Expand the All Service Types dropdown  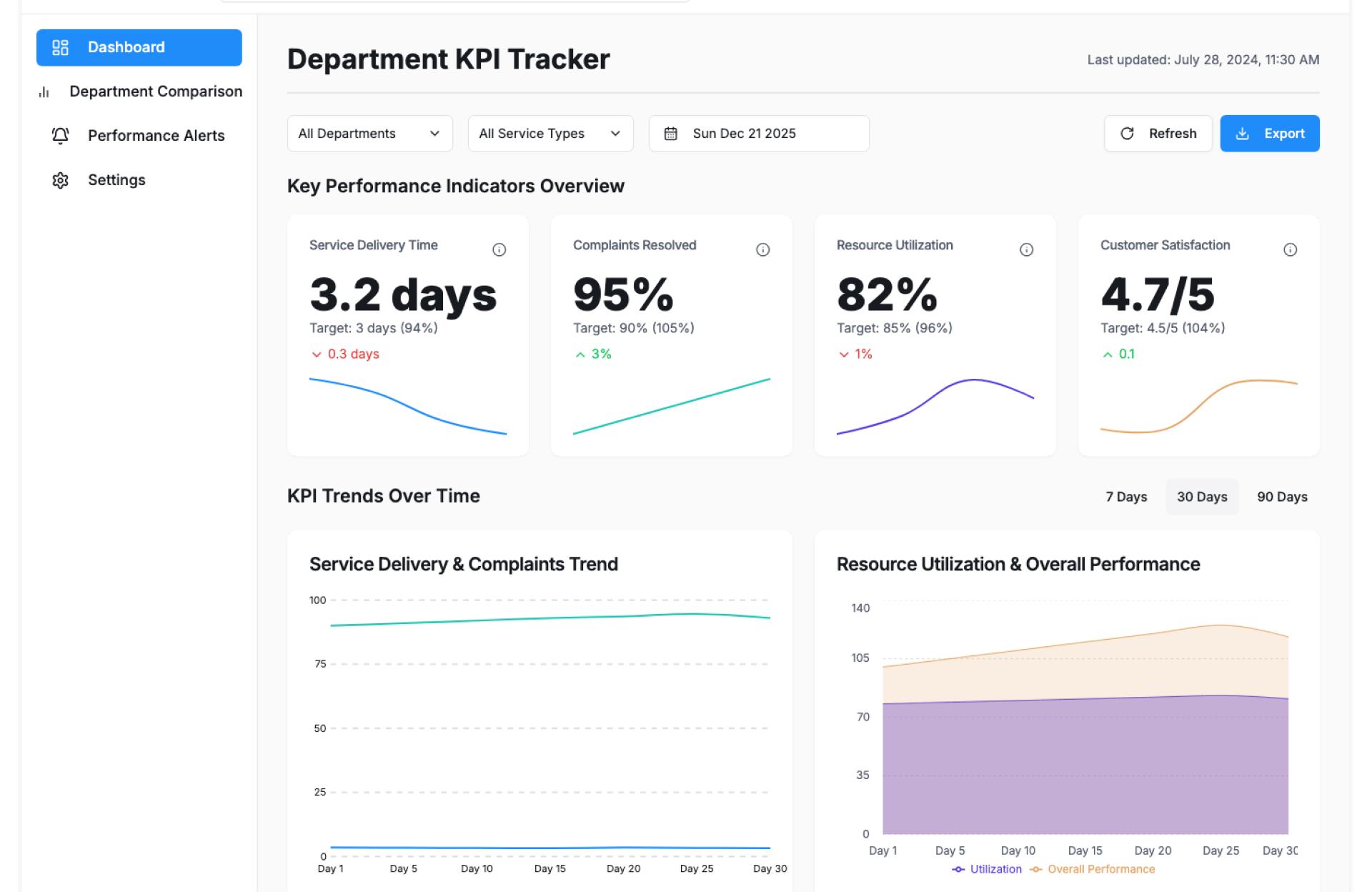550,134
